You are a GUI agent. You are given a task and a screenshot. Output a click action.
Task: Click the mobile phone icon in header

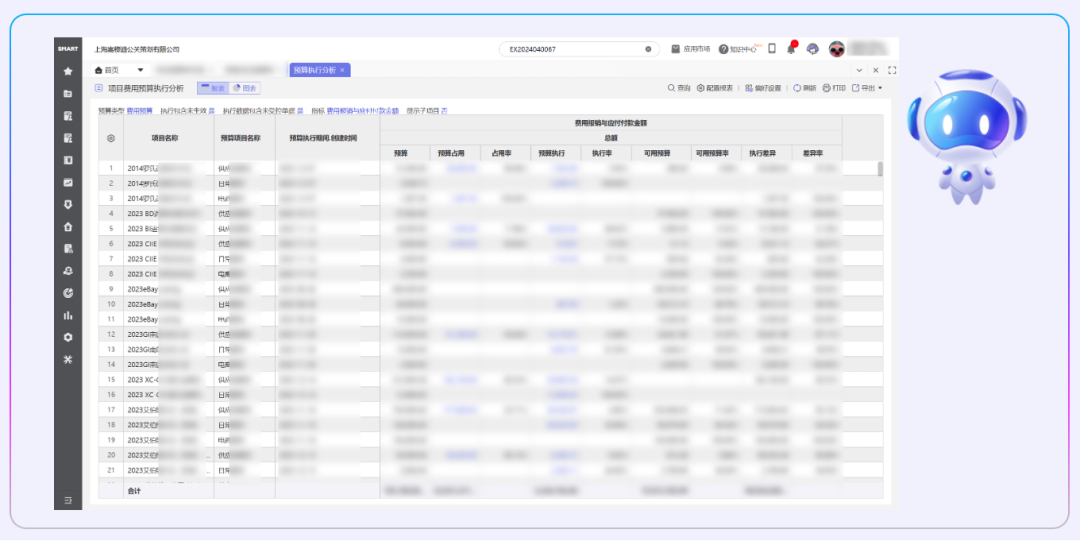point(771,49)
